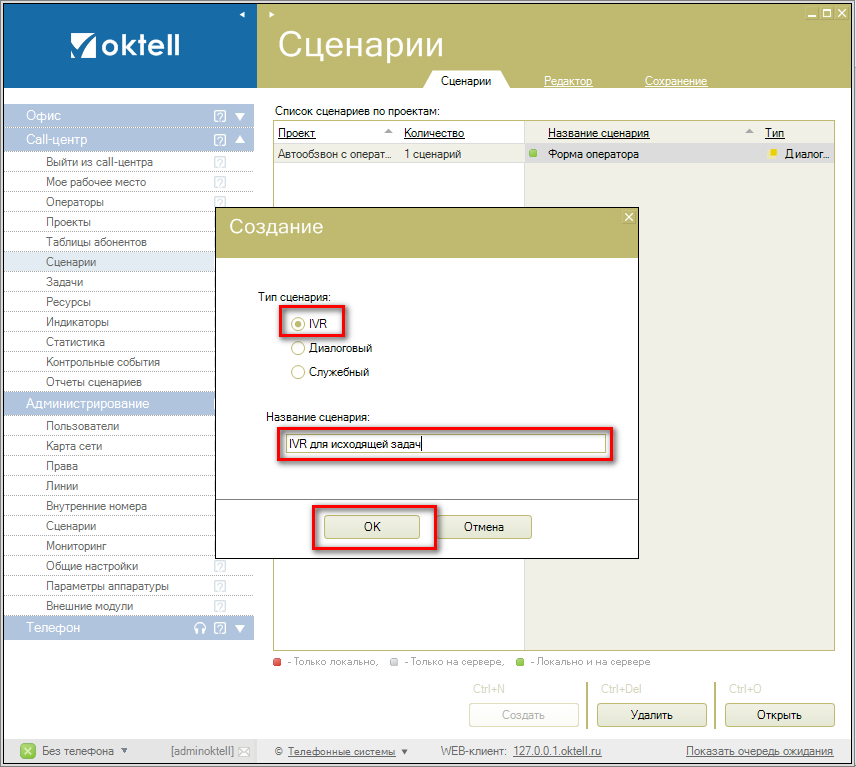Click the green phone status icon
The width and height of the screenshot is (856, 767).
[x=28, y=751]
